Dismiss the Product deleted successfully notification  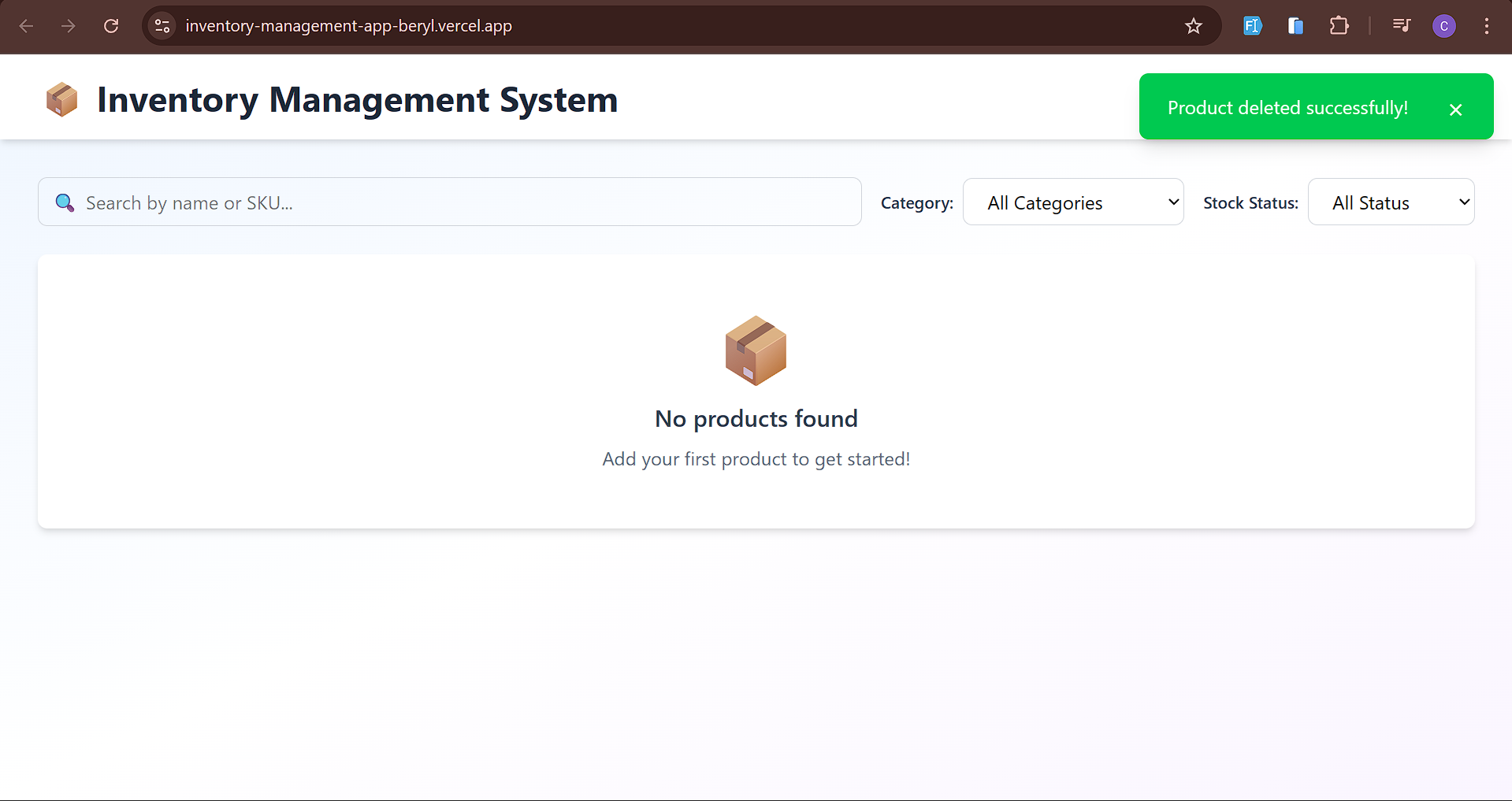tap(1455, 109)
